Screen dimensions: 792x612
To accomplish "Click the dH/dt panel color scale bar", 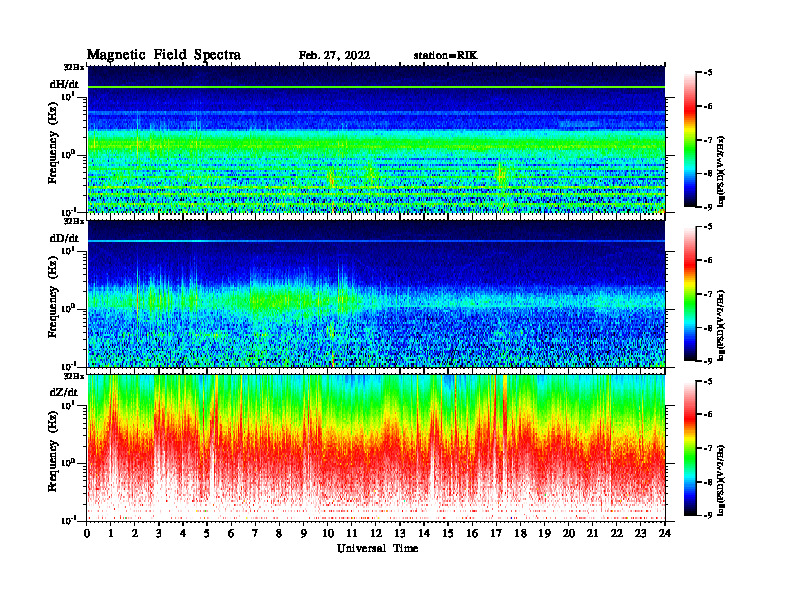I will (690, 140).
